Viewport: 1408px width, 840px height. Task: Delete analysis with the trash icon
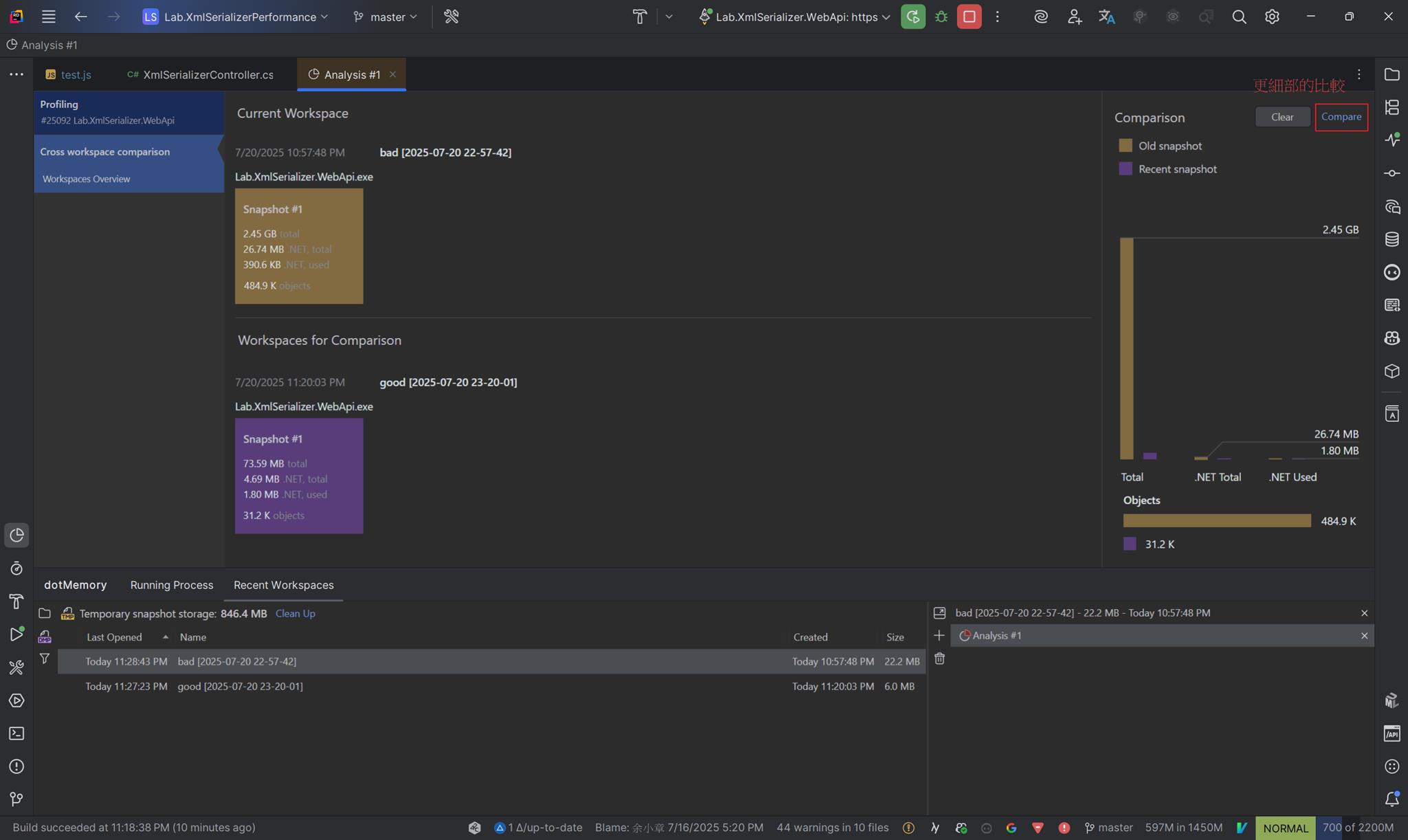[x=939, y=659]
